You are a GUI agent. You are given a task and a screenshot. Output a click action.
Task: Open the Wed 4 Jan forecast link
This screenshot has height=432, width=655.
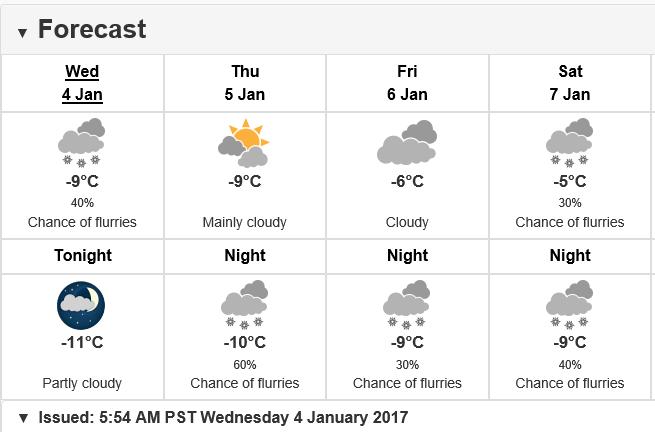pos(82,83)
